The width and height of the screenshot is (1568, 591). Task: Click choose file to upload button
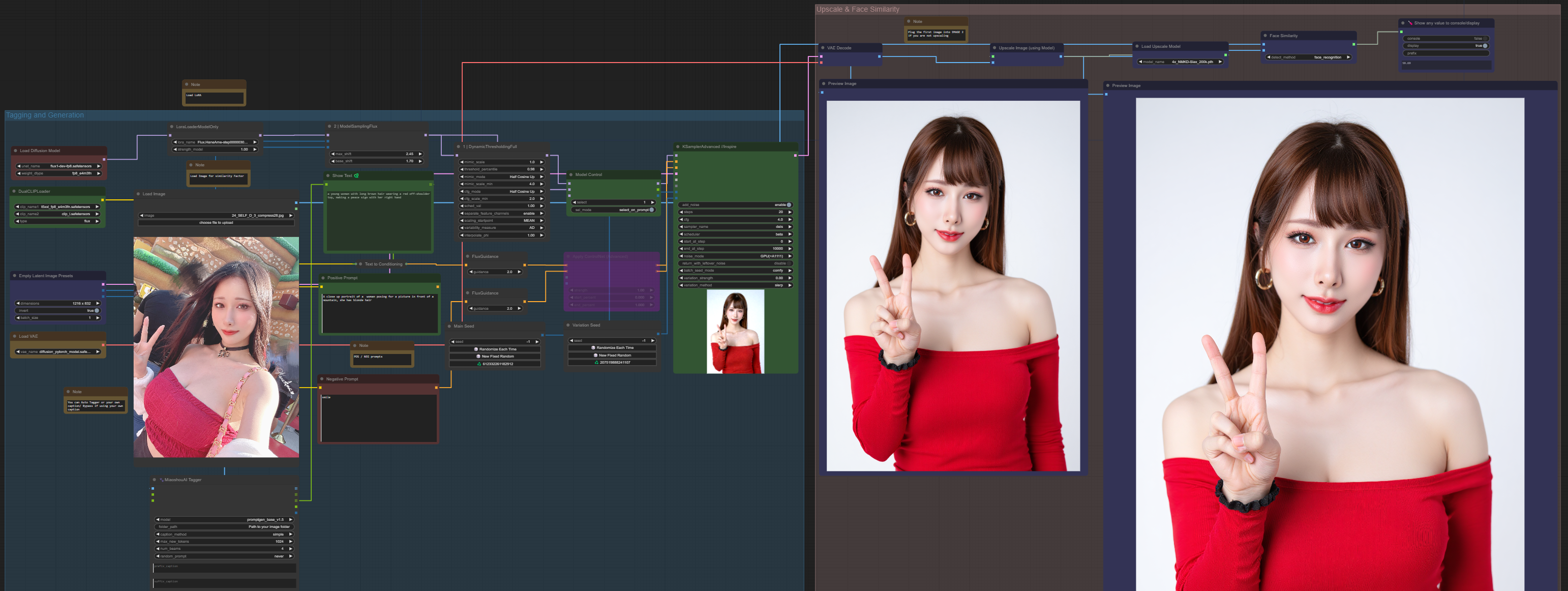point(216,223)
